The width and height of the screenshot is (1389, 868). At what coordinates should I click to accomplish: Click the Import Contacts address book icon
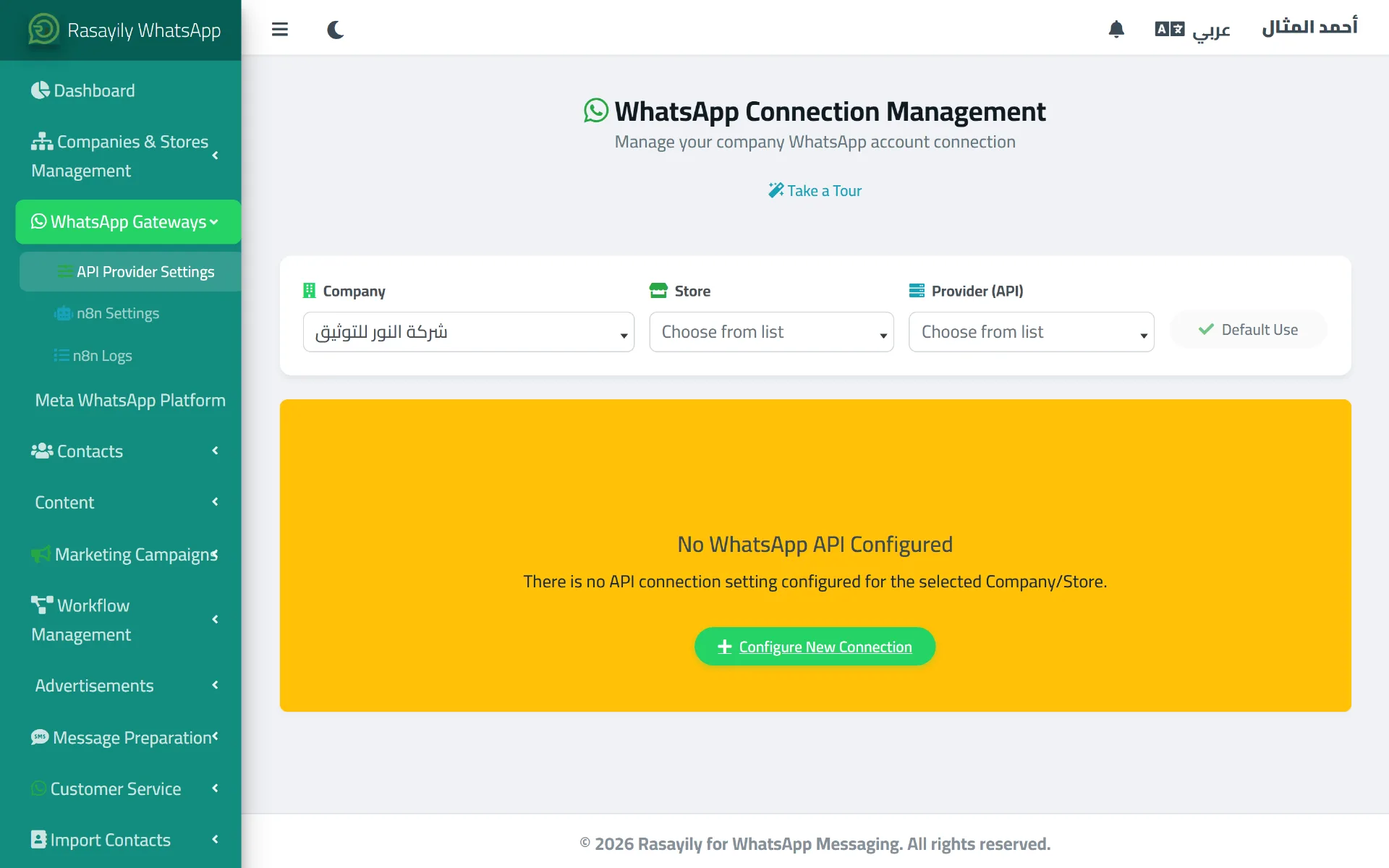(x=39, y=840)
